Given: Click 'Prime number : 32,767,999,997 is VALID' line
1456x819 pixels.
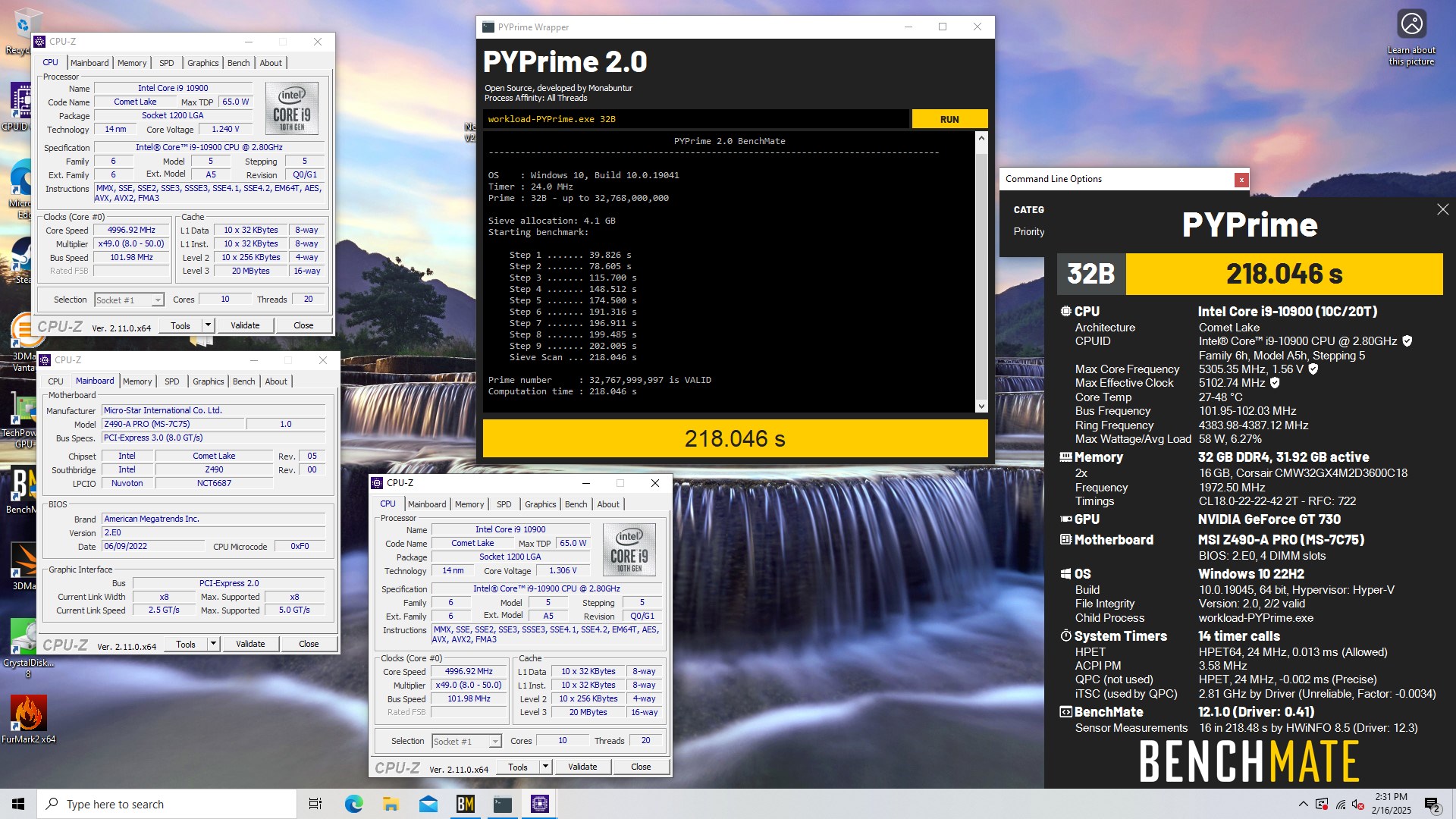Looking at the screenshot, I should pos(600,380).
